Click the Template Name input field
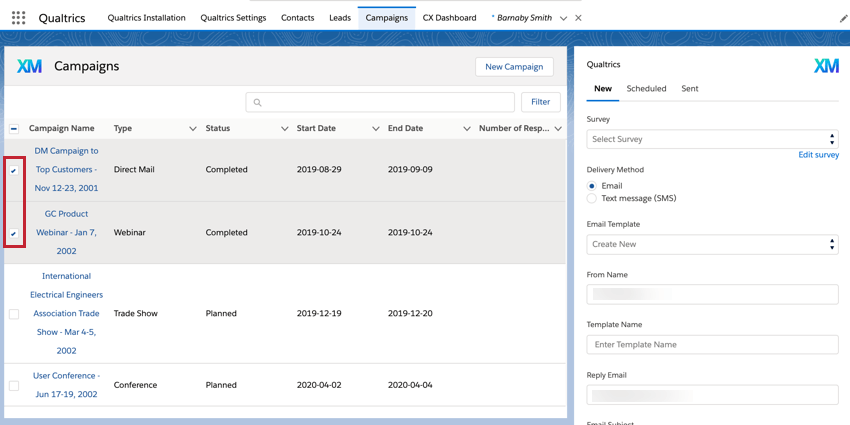Viewport: 850px width, 425px height. click(x=712, y=344)
